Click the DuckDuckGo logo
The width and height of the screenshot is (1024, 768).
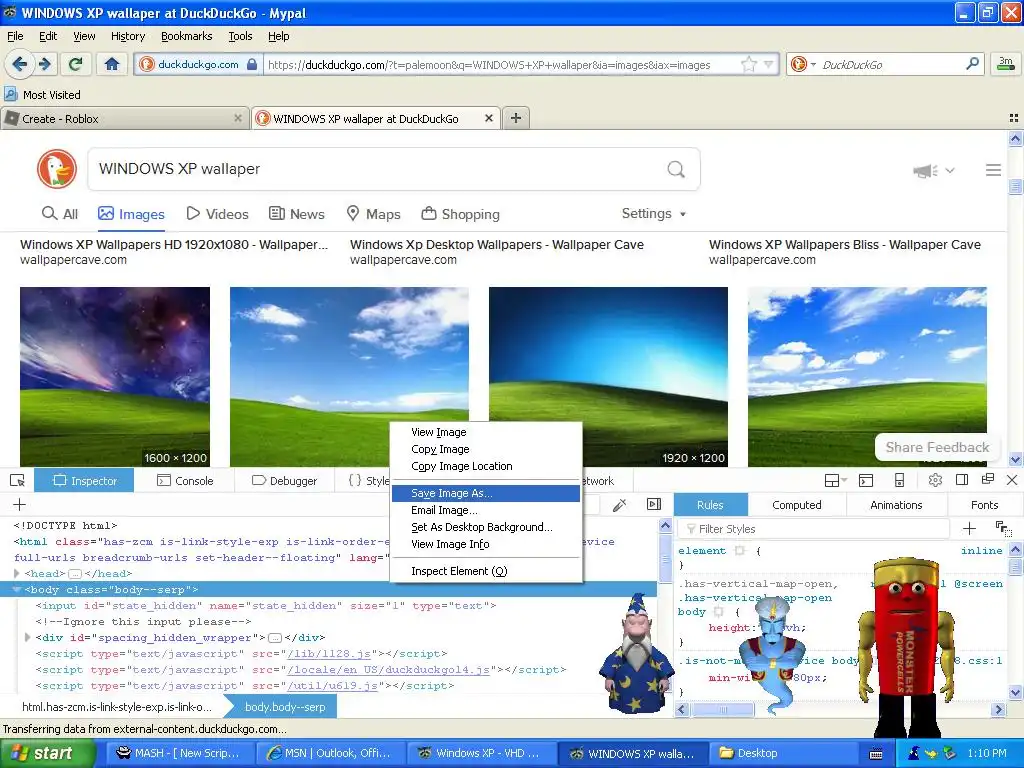(x=57, y=169)
